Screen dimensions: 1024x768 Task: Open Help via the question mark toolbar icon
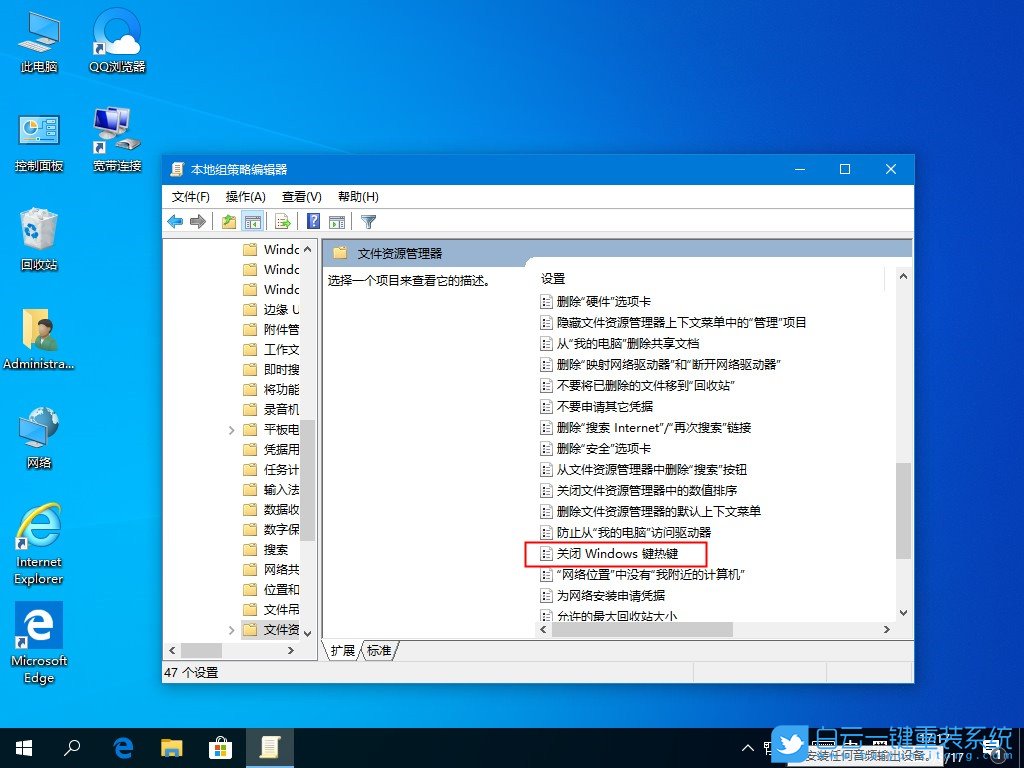(x=312, y=220)
